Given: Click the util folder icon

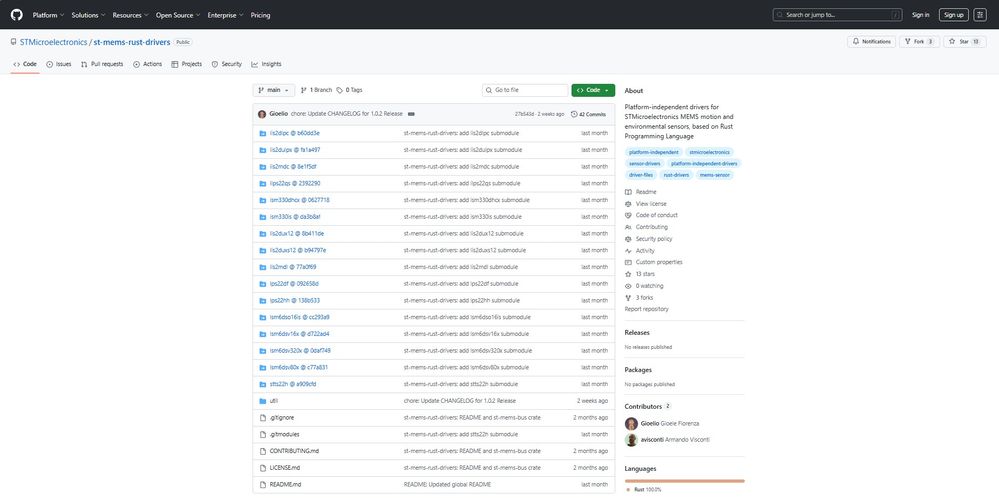Looking at the screenshot, I should [262, 401].
